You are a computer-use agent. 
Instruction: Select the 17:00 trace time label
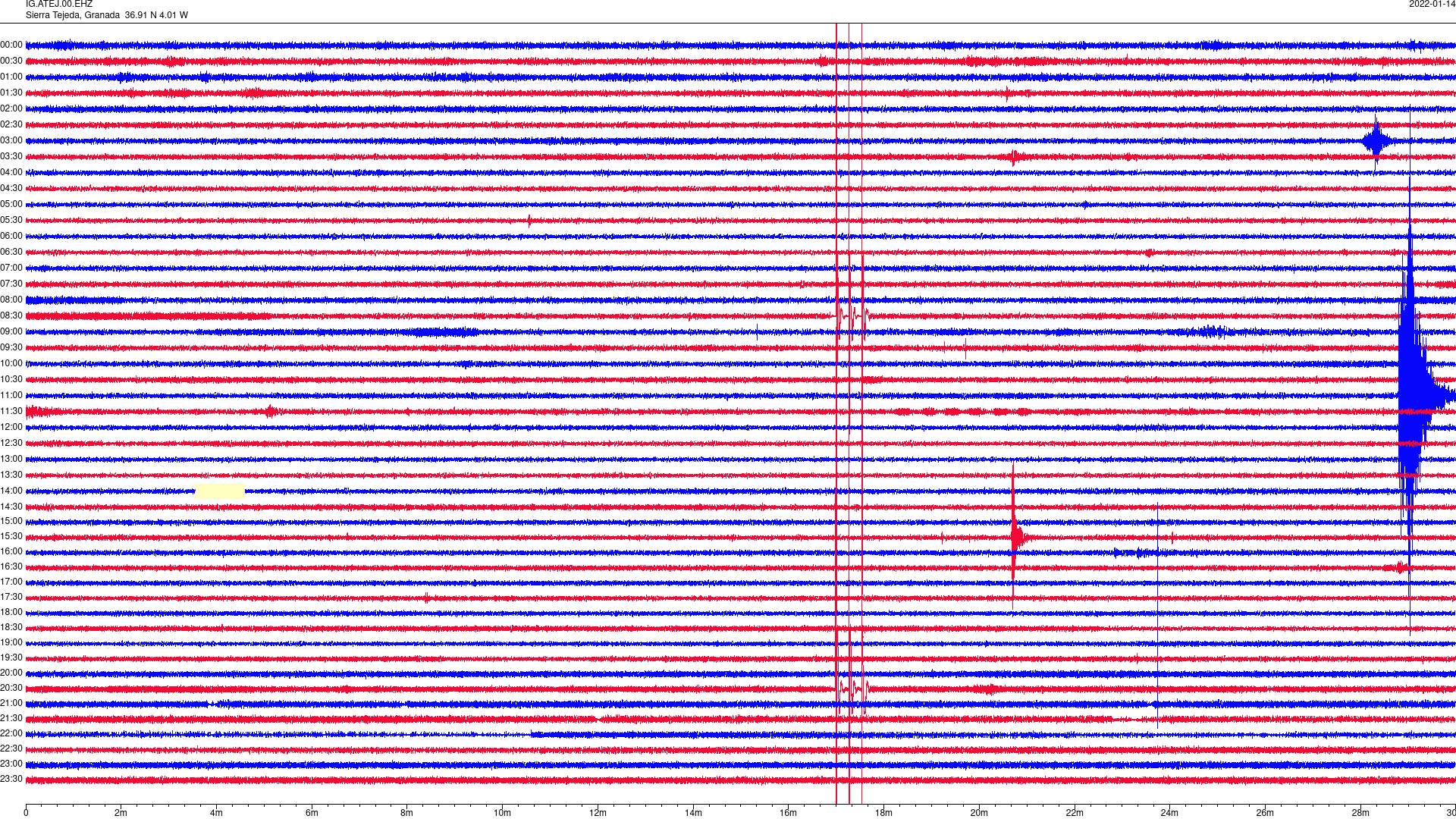tap(11, 582)
